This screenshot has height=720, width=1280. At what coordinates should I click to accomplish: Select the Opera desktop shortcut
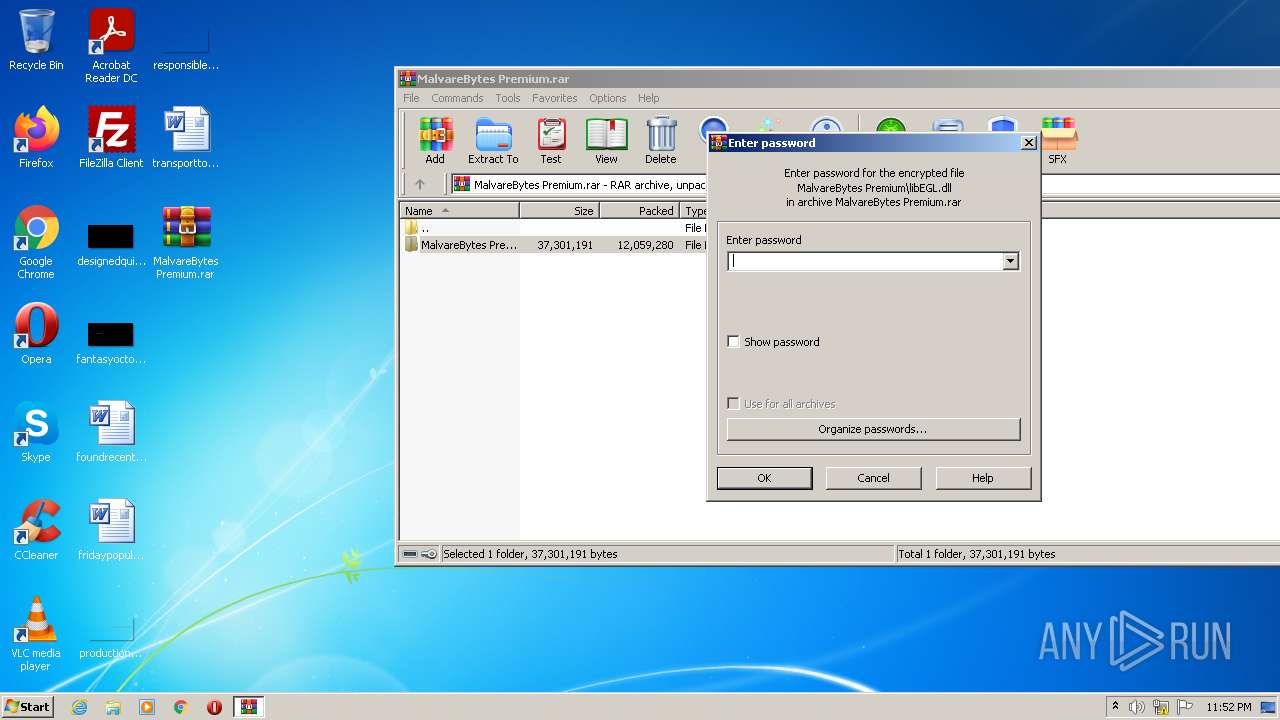[x=36, y=335]
